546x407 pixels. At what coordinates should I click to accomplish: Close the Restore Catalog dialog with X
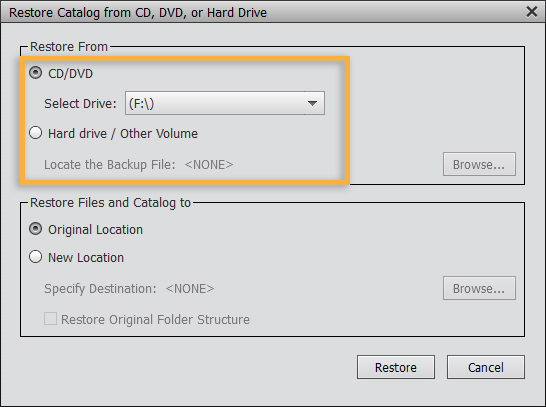(x=531, y=12)
